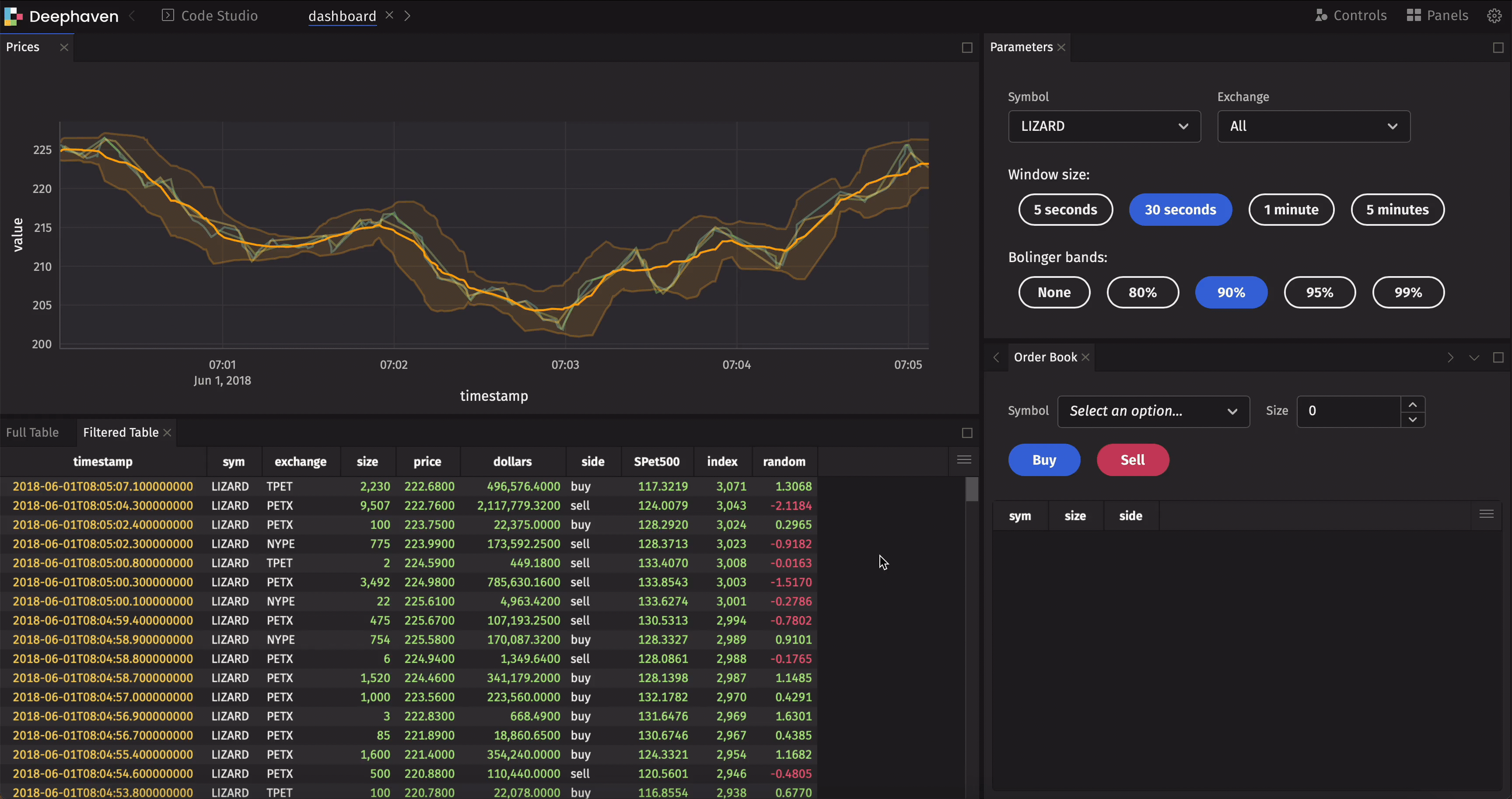This screenshot has height=799, width=1512.
Task: Click the Deephaven logo icon
Action: pyautogui.click(x=13, y=16)
